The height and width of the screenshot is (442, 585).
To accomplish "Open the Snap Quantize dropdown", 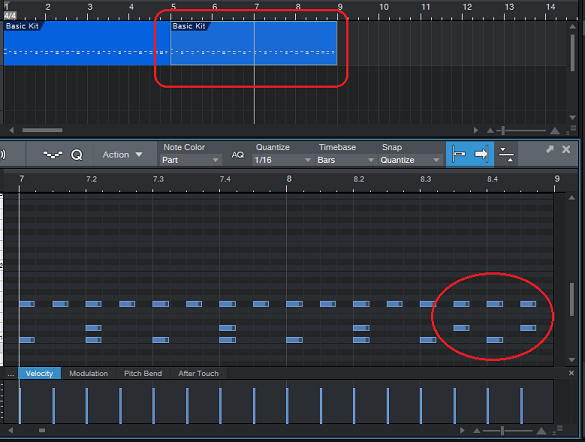I will pyautogui.click(x=410, y=160).
